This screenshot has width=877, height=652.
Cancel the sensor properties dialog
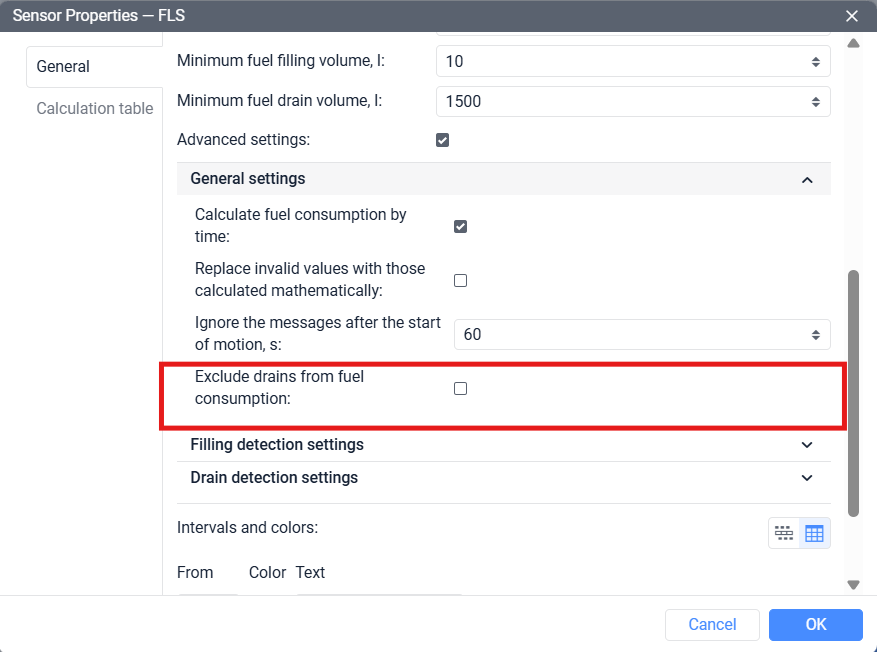(x=712, y=624)
